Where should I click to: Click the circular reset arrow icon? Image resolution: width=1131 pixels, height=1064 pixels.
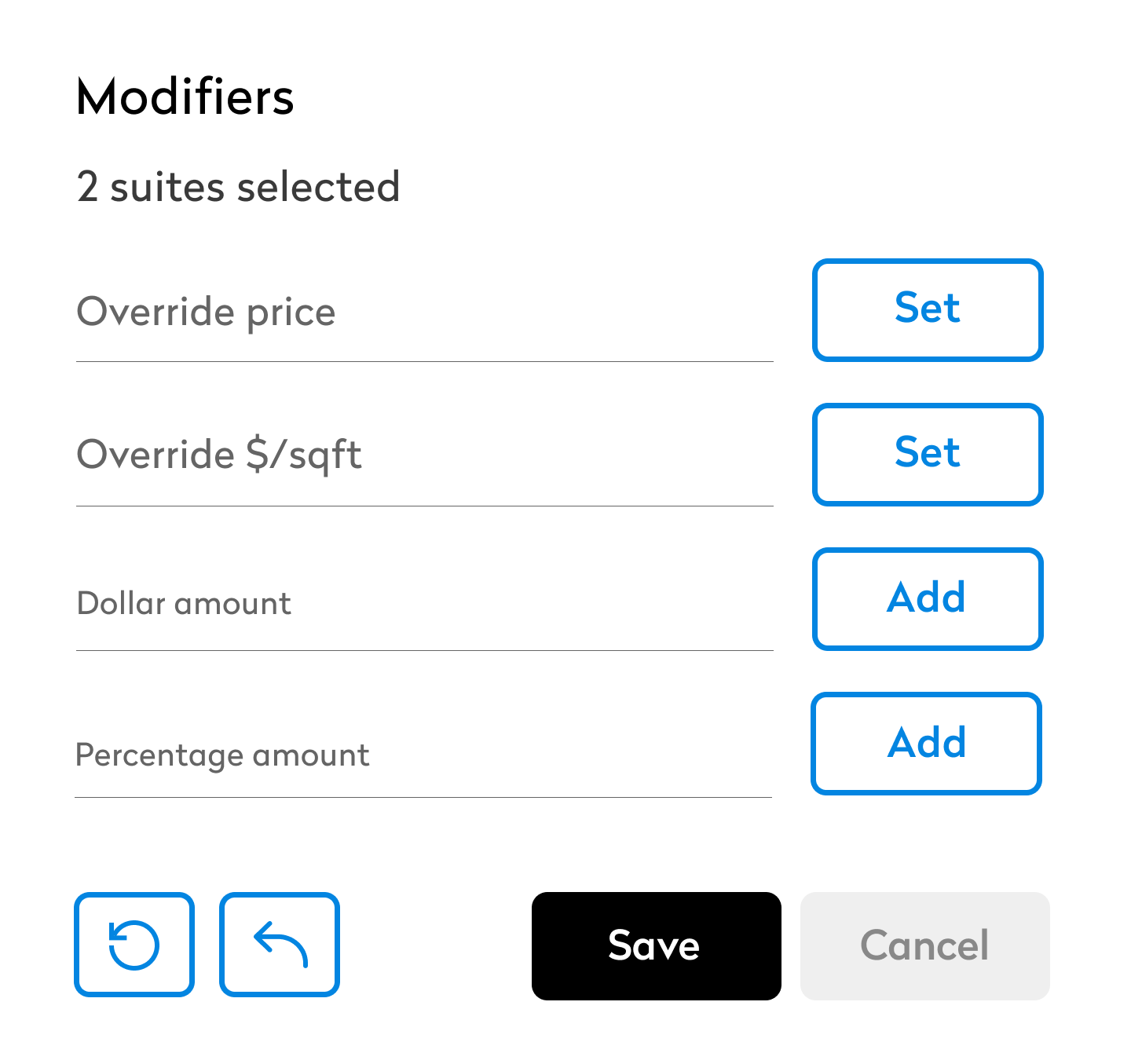tap(134, 944)
